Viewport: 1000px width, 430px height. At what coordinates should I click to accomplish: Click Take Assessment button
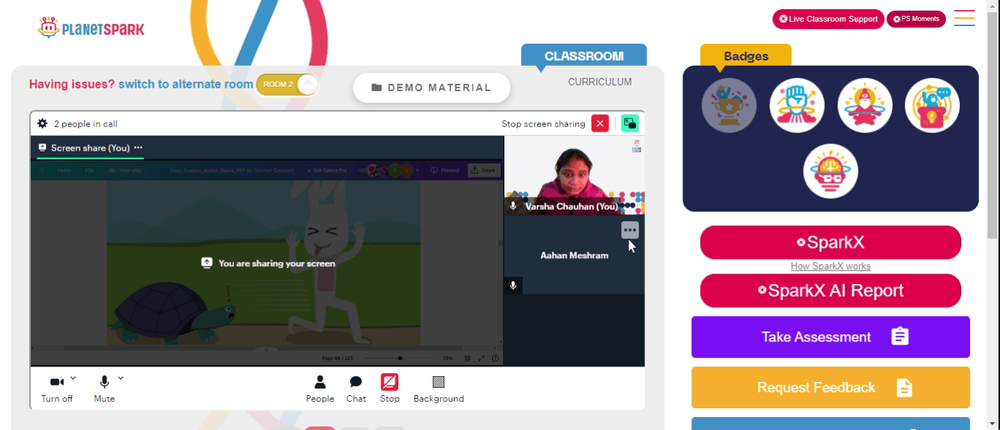tap(830, 337)
